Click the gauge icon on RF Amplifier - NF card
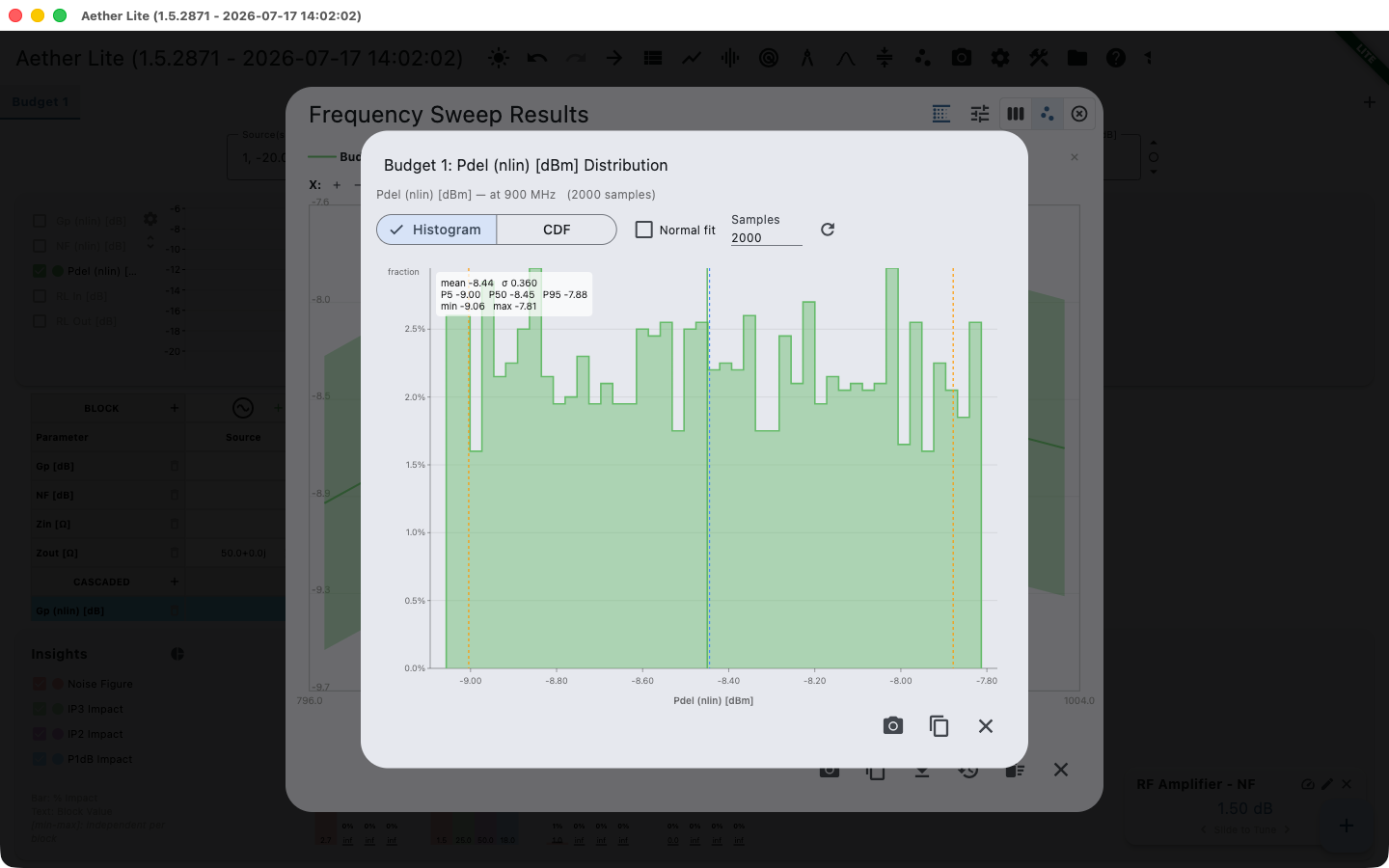This screenshot has width=1389, height=868. click(1307, 784)
